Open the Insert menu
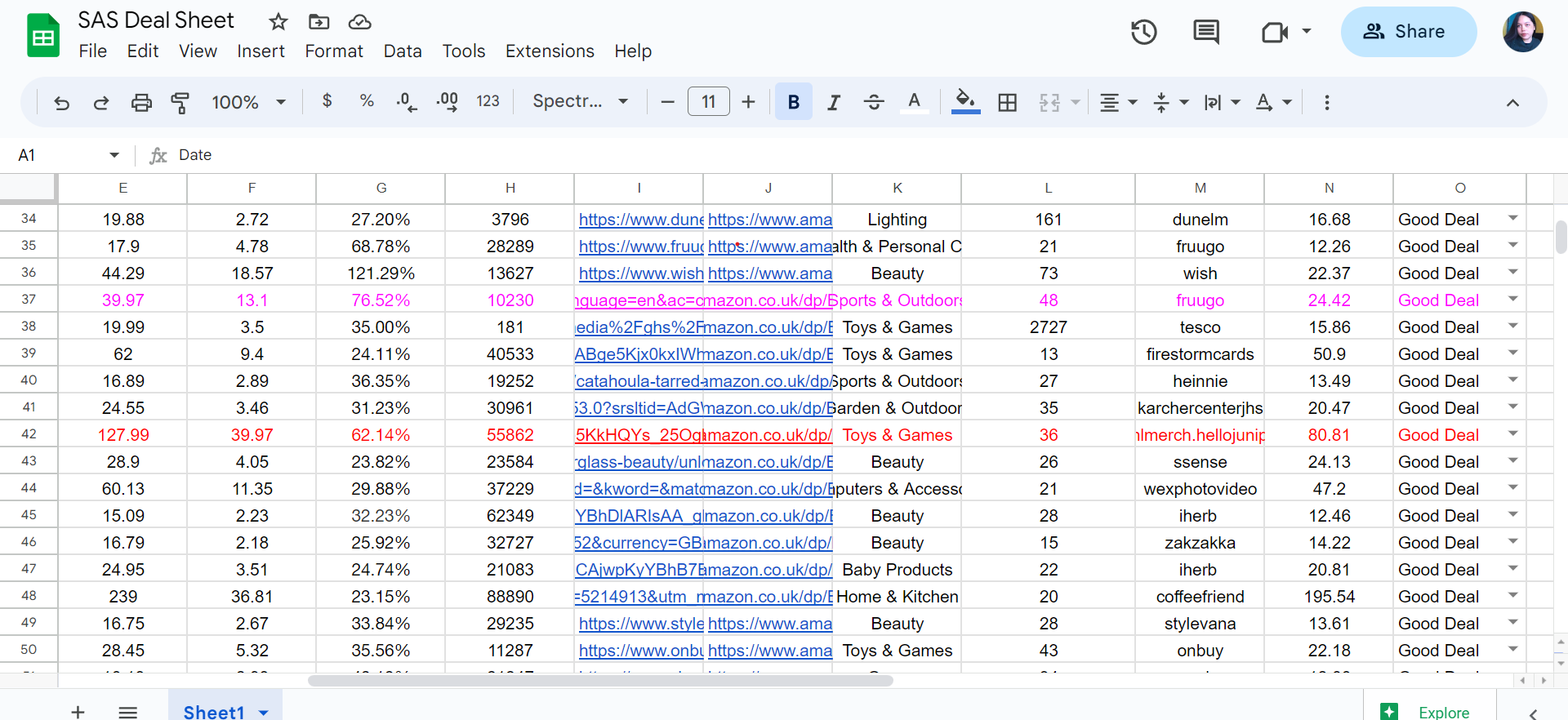This screenshot has width=1568, height=720. coord(261,51)
